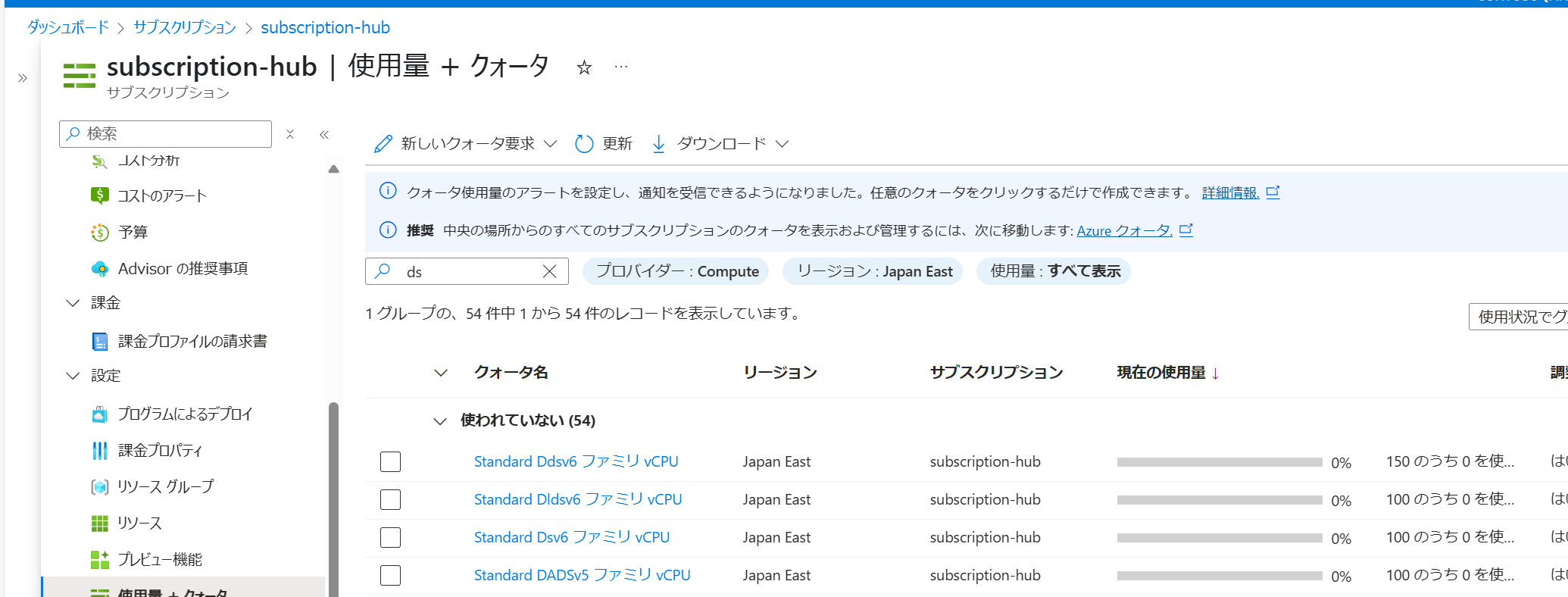Click the resource groups cube icon
This screenshot has height=597, width=1568.
[x=100, y=486]
